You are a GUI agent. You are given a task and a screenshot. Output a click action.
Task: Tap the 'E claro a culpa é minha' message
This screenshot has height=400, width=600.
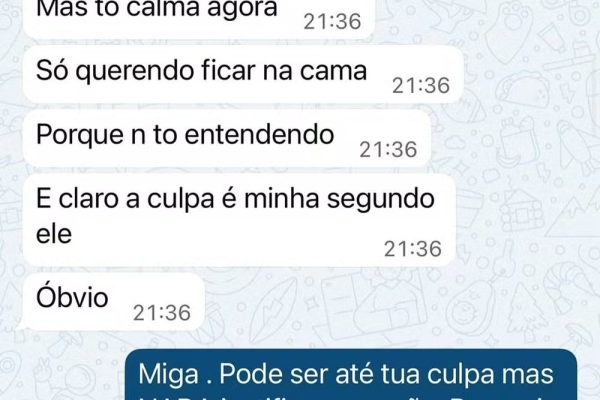[240, 220]
